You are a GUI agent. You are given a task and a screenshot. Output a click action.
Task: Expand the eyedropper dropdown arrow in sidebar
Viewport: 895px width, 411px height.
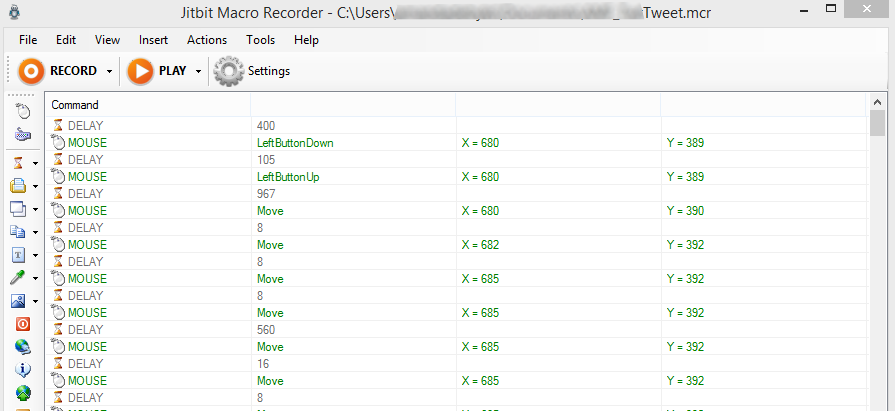click(35, 278)
